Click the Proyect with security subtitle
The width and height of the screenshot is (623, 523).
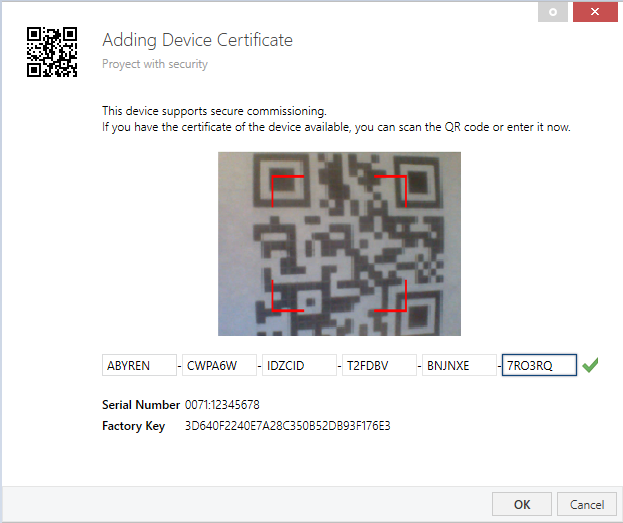[155, 64]
